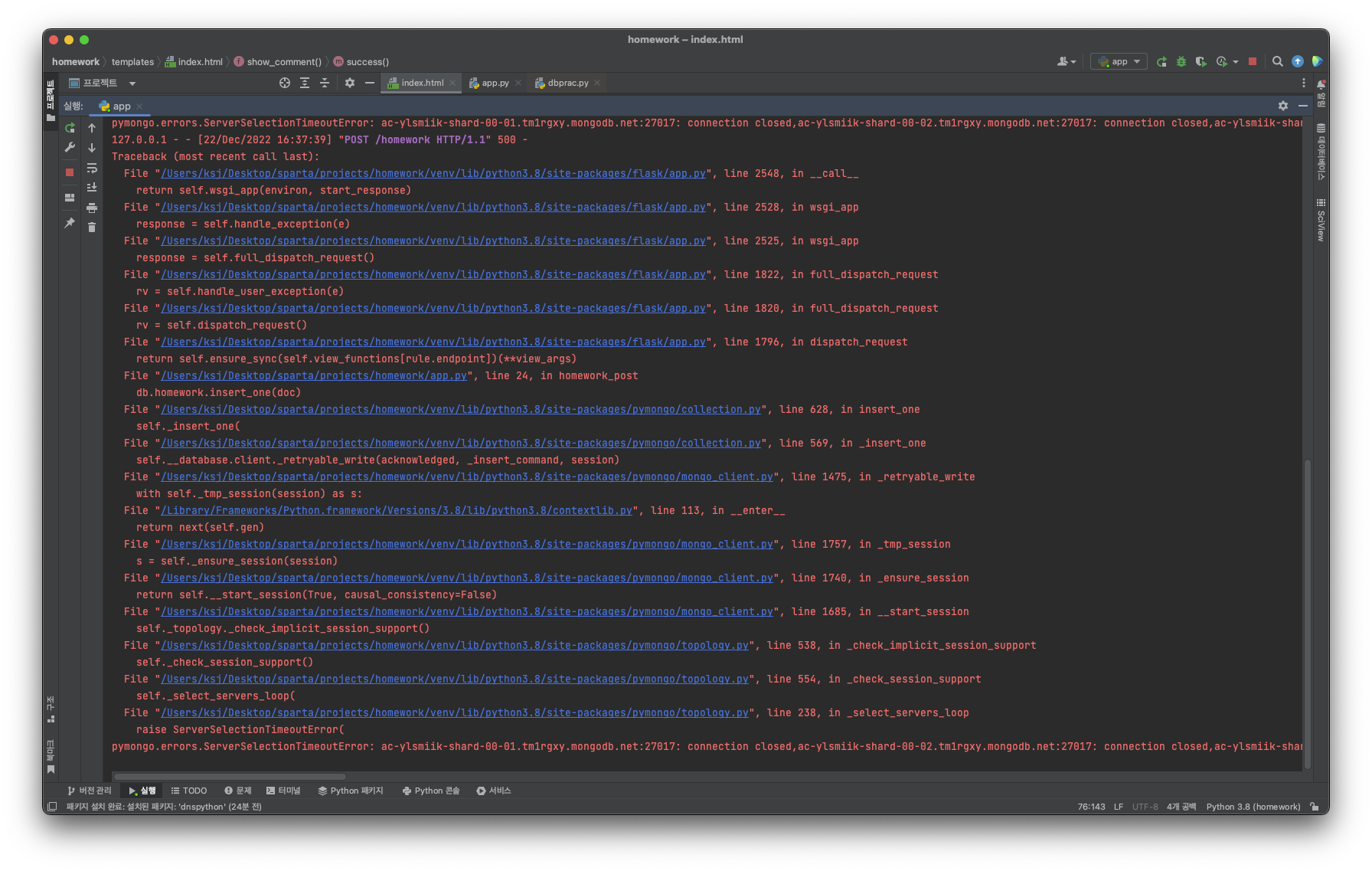Click the restore layout icon in run panel
The width and height of the screenshot is (1372, 871).
(x=70, y=198)
